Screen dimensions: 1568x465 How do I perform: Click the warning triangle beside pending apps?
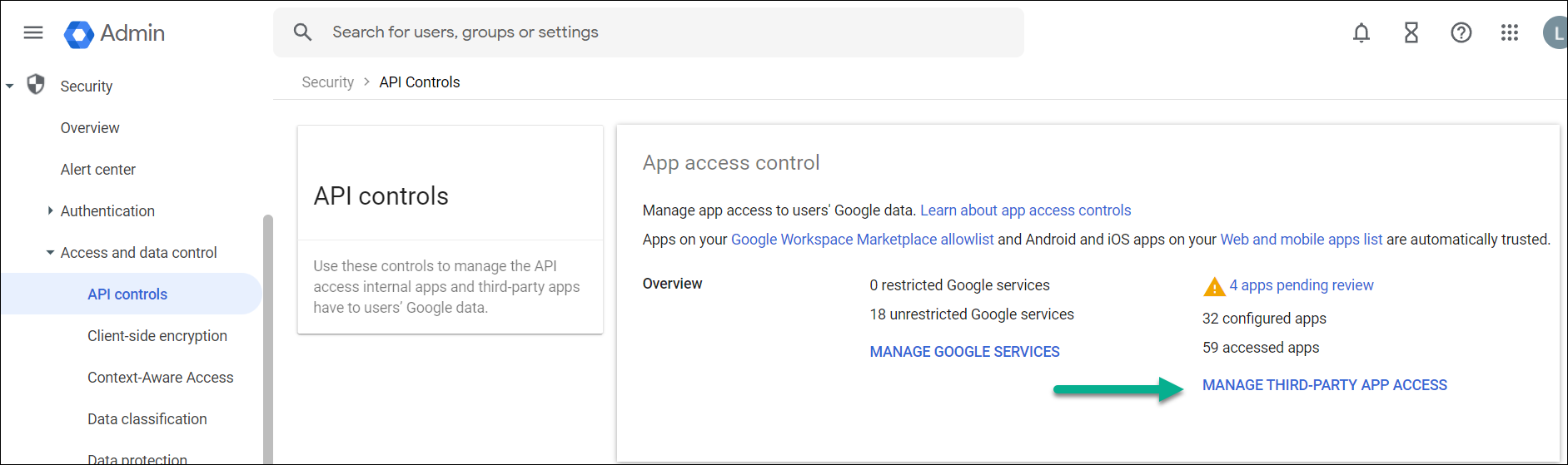1214,286
